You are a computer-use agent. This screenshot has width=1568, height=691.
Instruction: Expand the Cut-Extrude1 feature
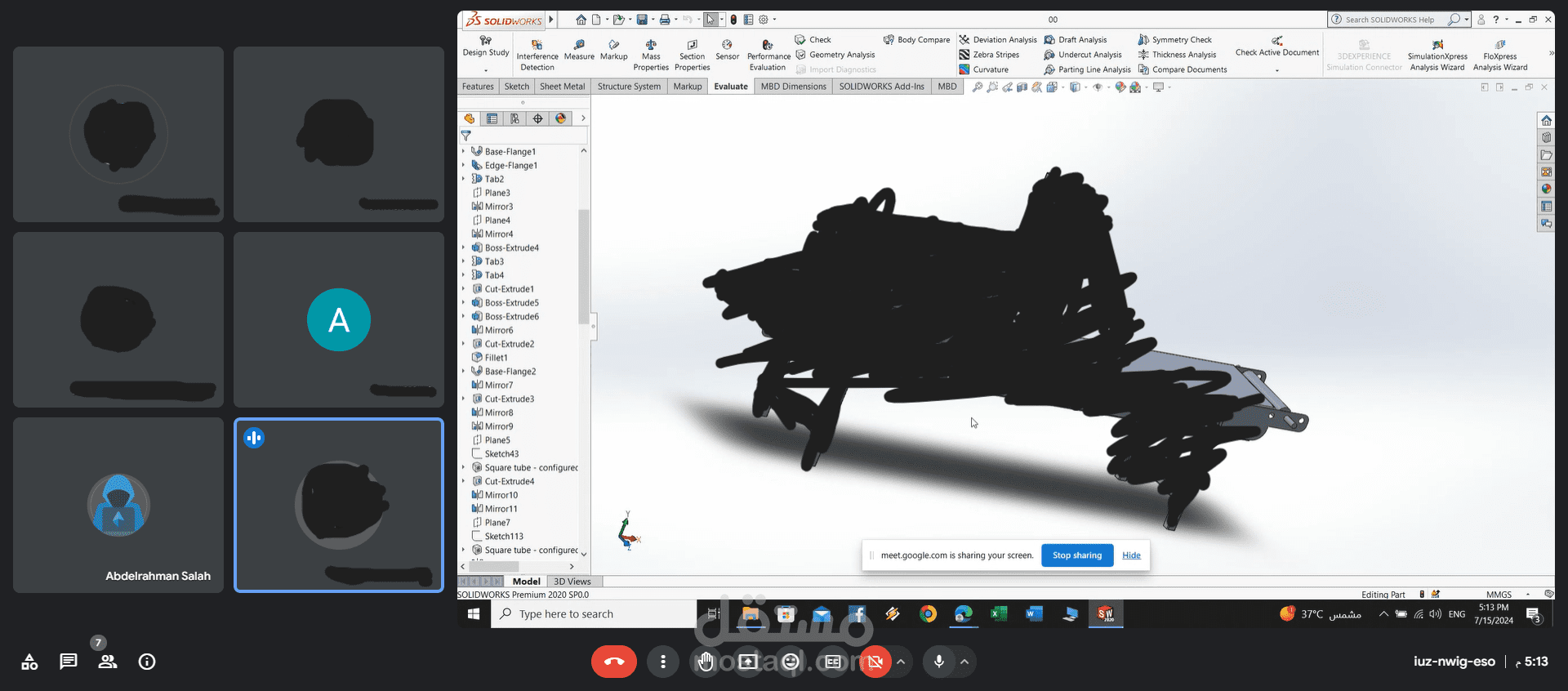click(463, 289)
